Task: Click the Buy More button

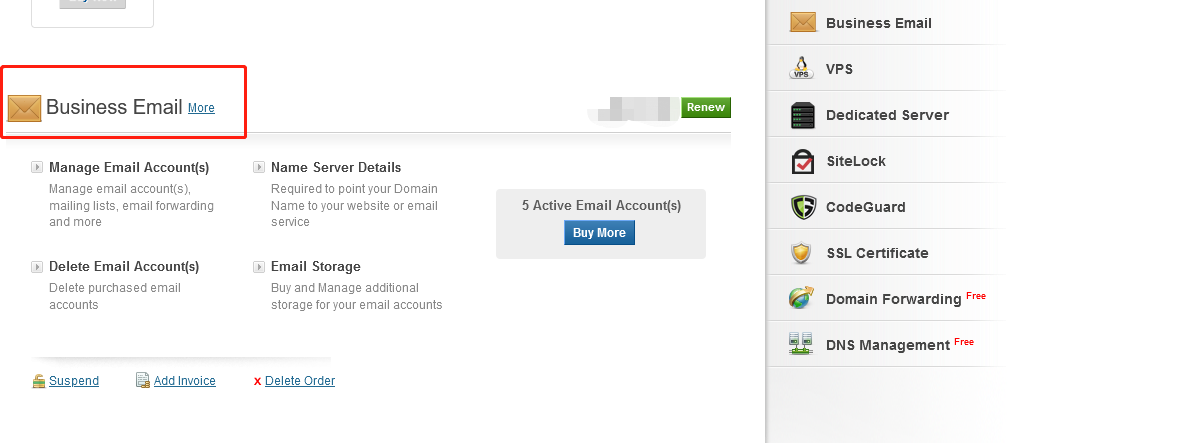Action: point(599,233)
